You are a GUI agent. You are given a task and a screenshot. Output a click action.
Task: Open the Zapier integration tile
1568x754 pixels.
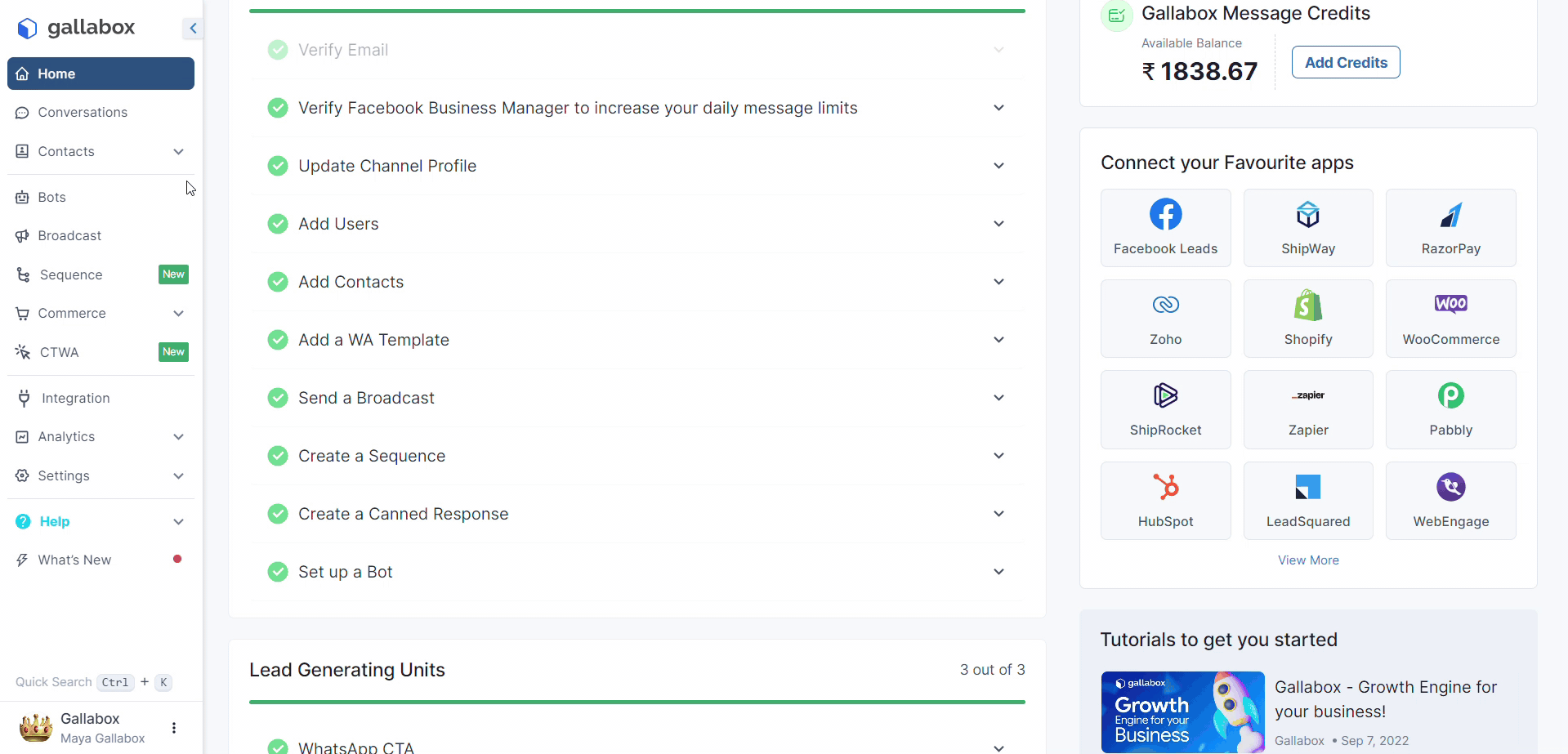pos(1307,409)
